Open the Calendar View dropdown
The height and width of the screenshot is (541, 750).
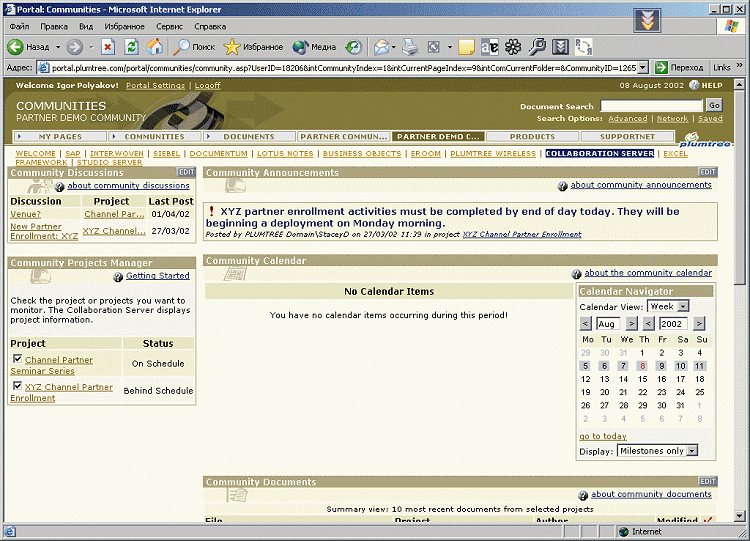pos(684,307)
